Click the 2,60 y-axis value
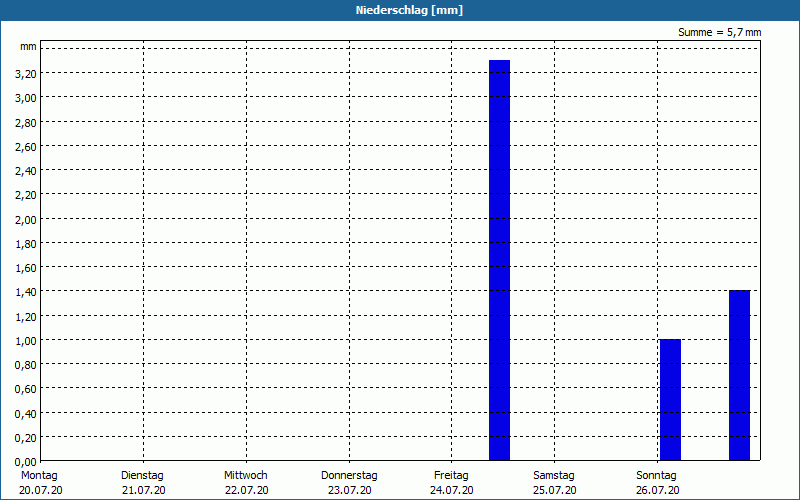Viewport: 800px width, 500px height. coord(26,147)
